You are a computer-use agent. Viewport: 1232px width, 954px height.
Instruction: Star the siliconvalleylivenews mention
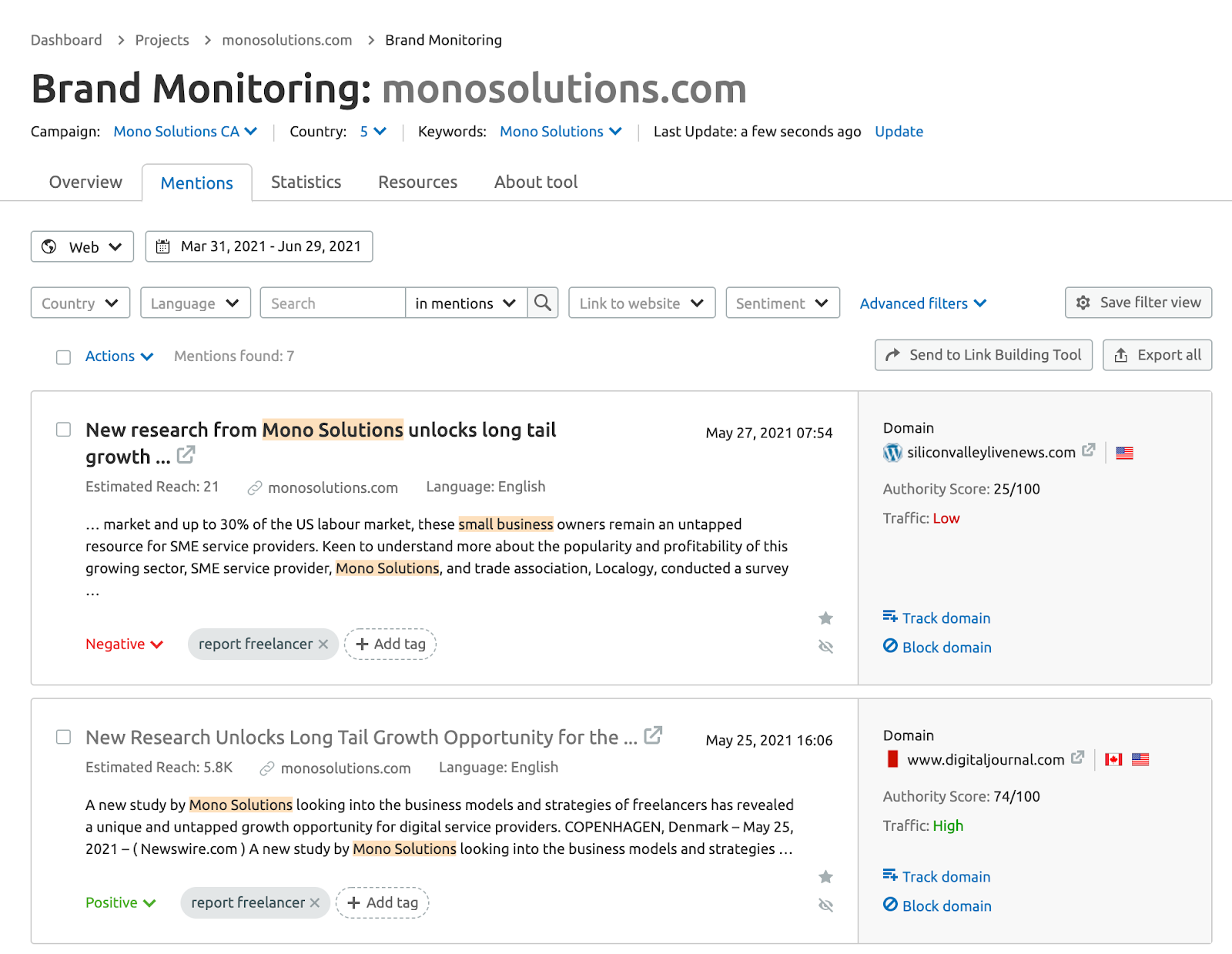click(825, 618)
